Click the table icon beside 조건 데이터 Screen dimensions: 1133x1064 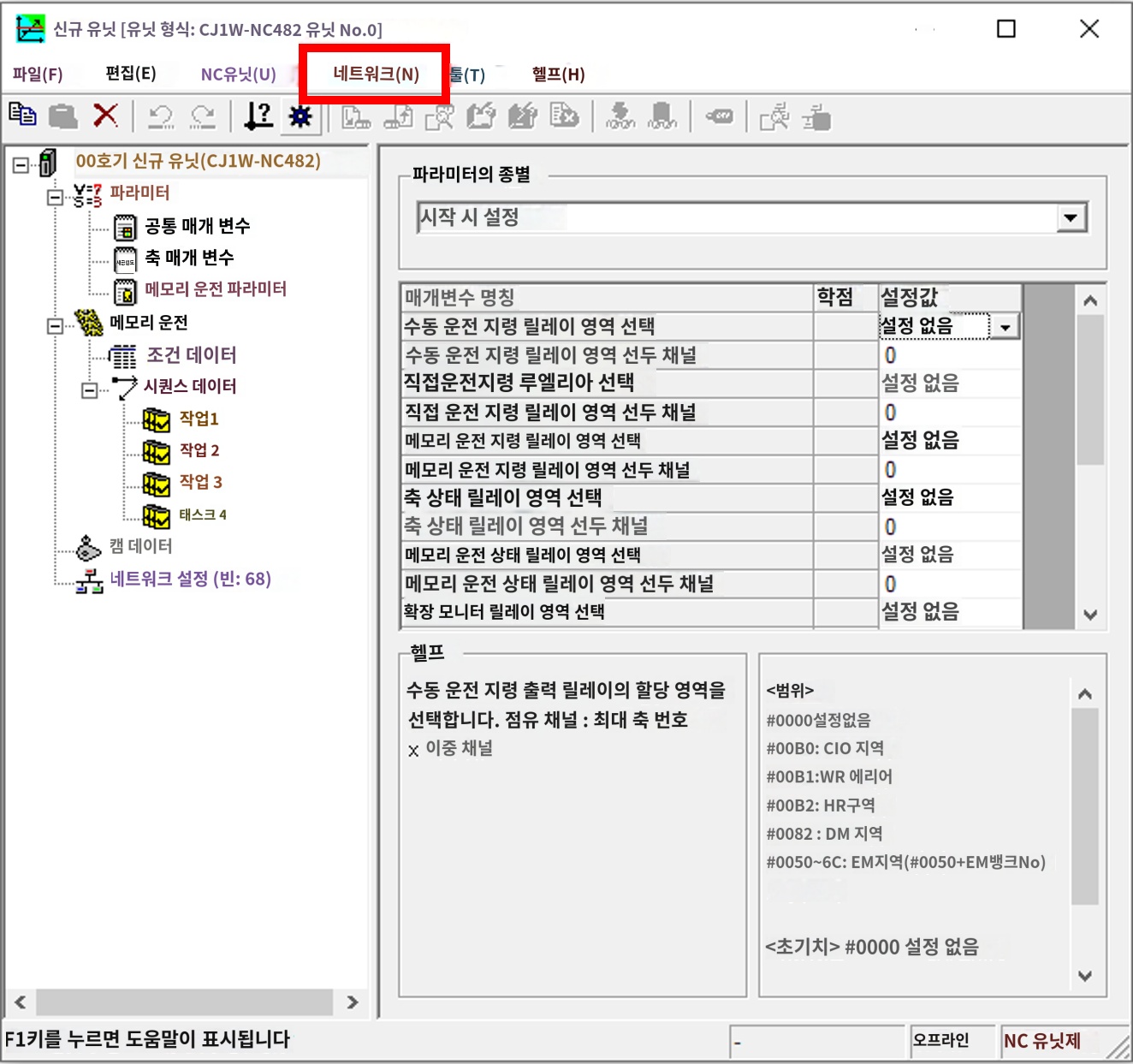tap(122, 355)
